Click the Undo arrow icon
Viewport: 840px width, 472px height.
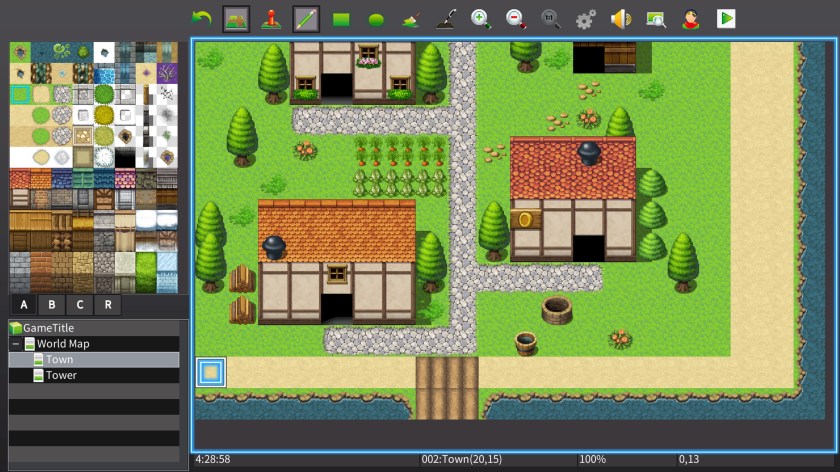(202, 18)
